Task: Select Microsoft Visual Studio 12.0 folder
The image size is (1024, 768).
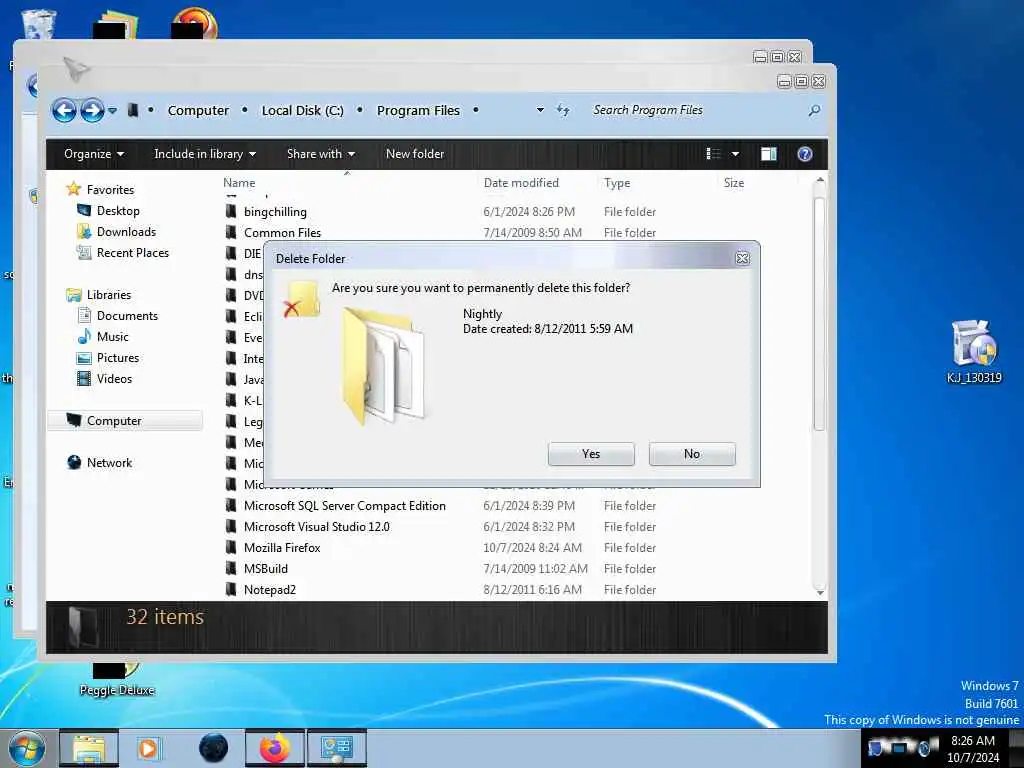Action: 317,526
